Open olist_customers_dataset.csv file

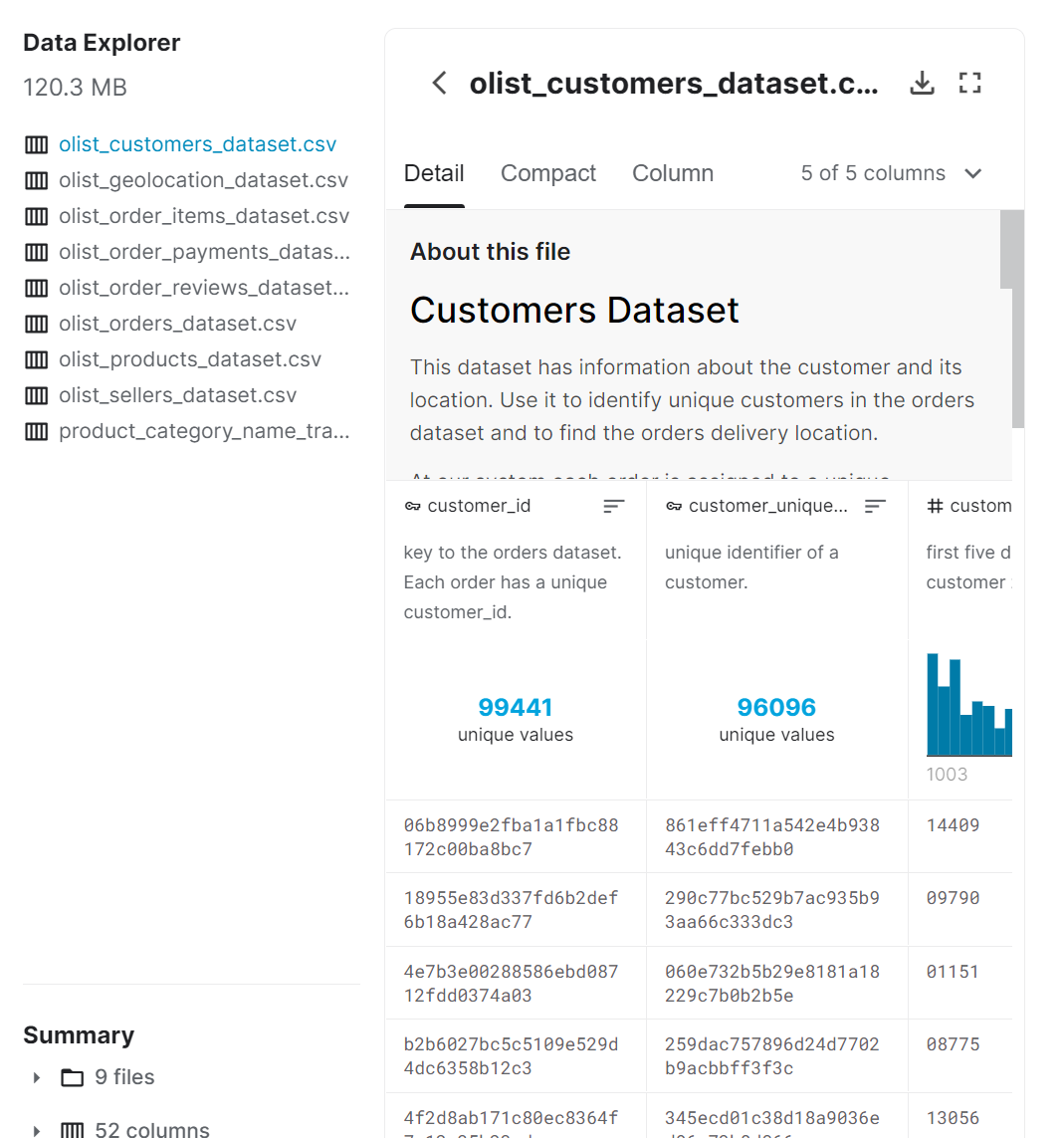(197, 144)
